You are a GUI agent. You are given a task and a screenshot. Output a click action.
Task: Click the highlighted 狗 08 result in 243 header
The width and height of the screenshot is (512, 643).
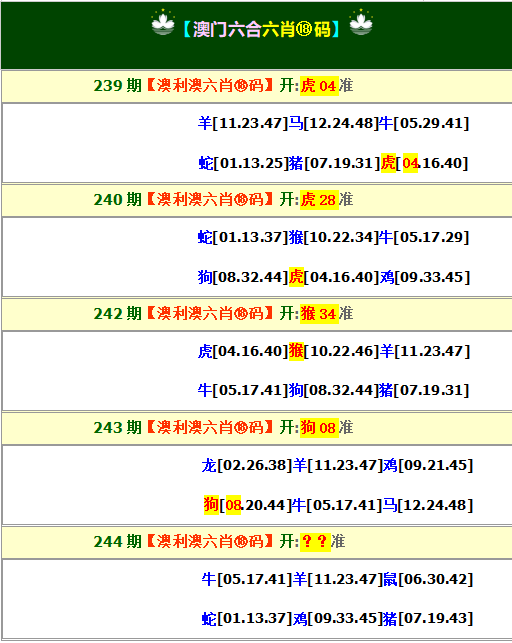[x=319, y=428]
